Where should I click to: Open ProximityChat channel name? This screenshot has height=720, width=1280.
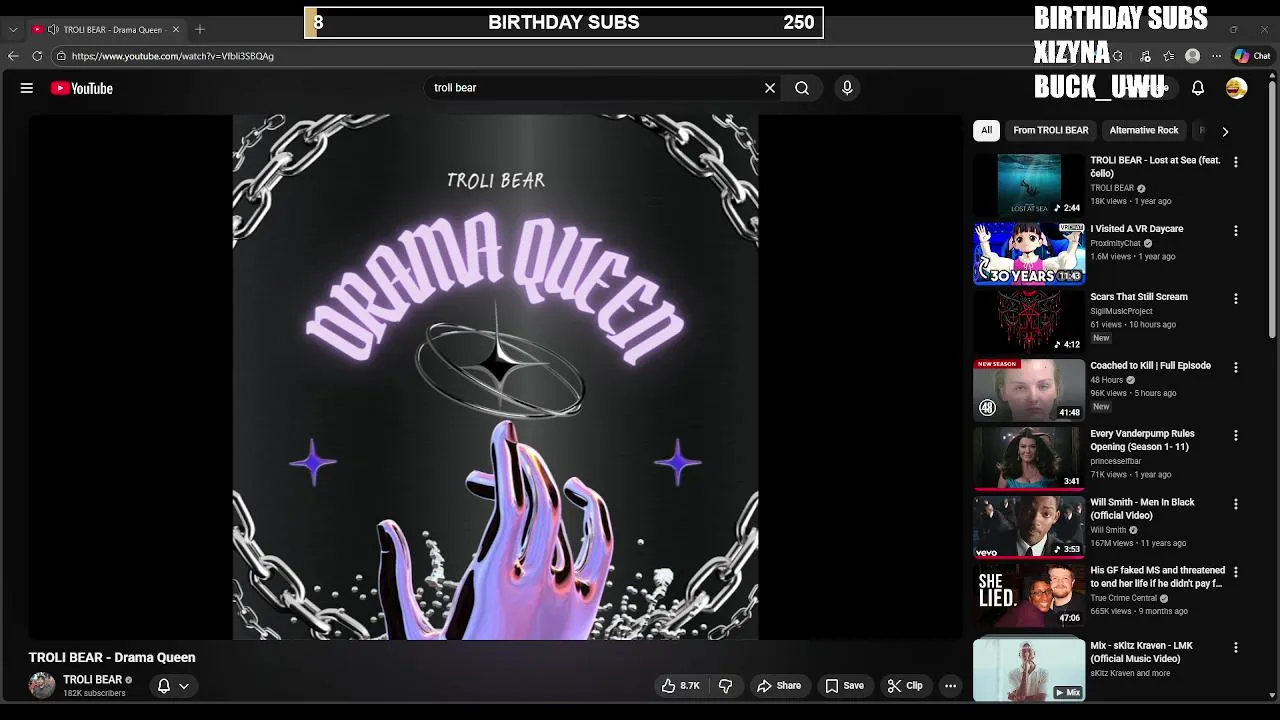pyautogui.click(x=1115, y=243)
